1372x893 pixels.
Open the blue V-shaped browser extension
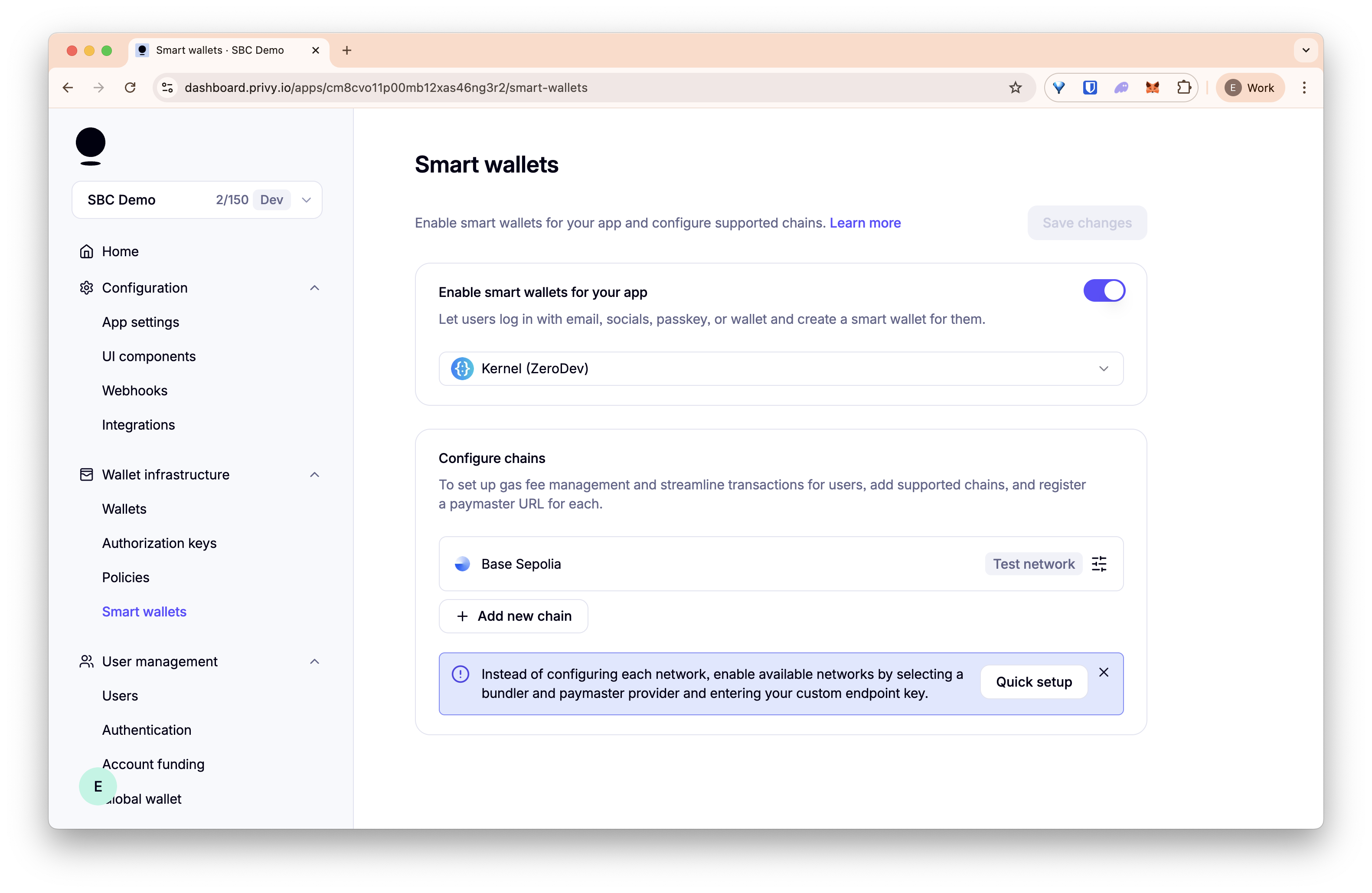[x=1058, y=88]
